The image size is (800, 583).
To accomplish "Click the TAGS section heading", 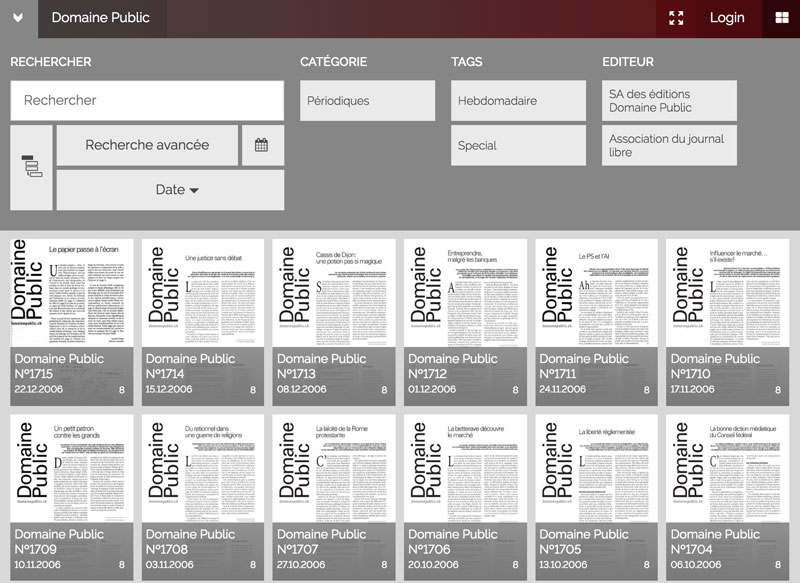I will (x=466, y=62).
